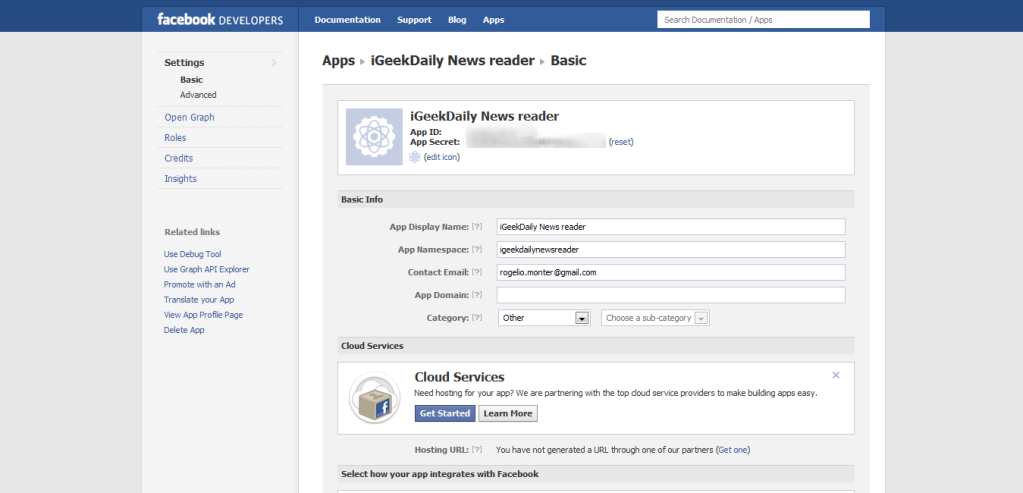Click the small icon beside edit icon
Viewport: 1023px width, 493px height.
415,157
